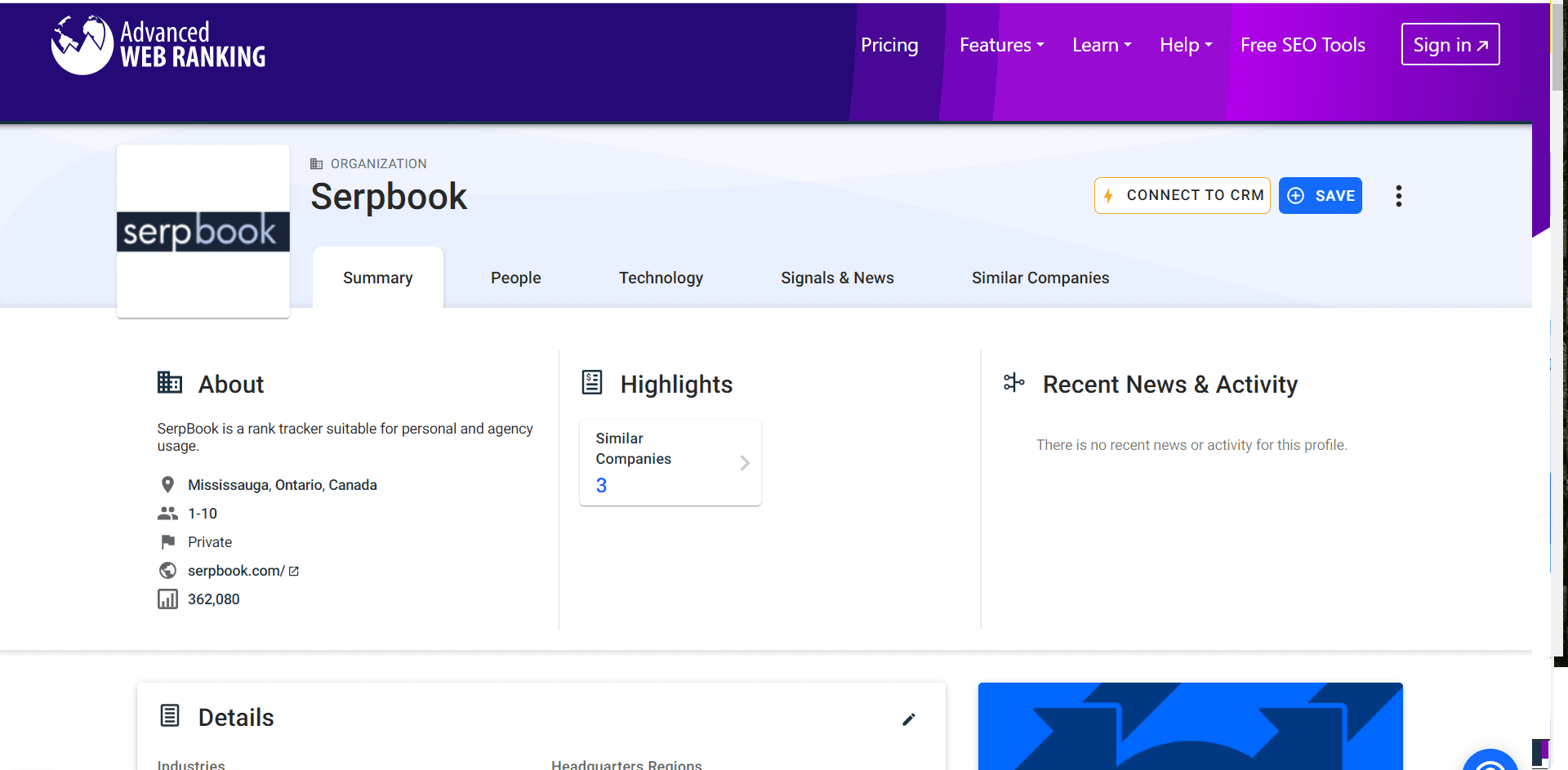Click the Serpbook company logo thumbnail
Image resolution: width=1568 pixels, height=770 pixels.
tap(203, 231)
